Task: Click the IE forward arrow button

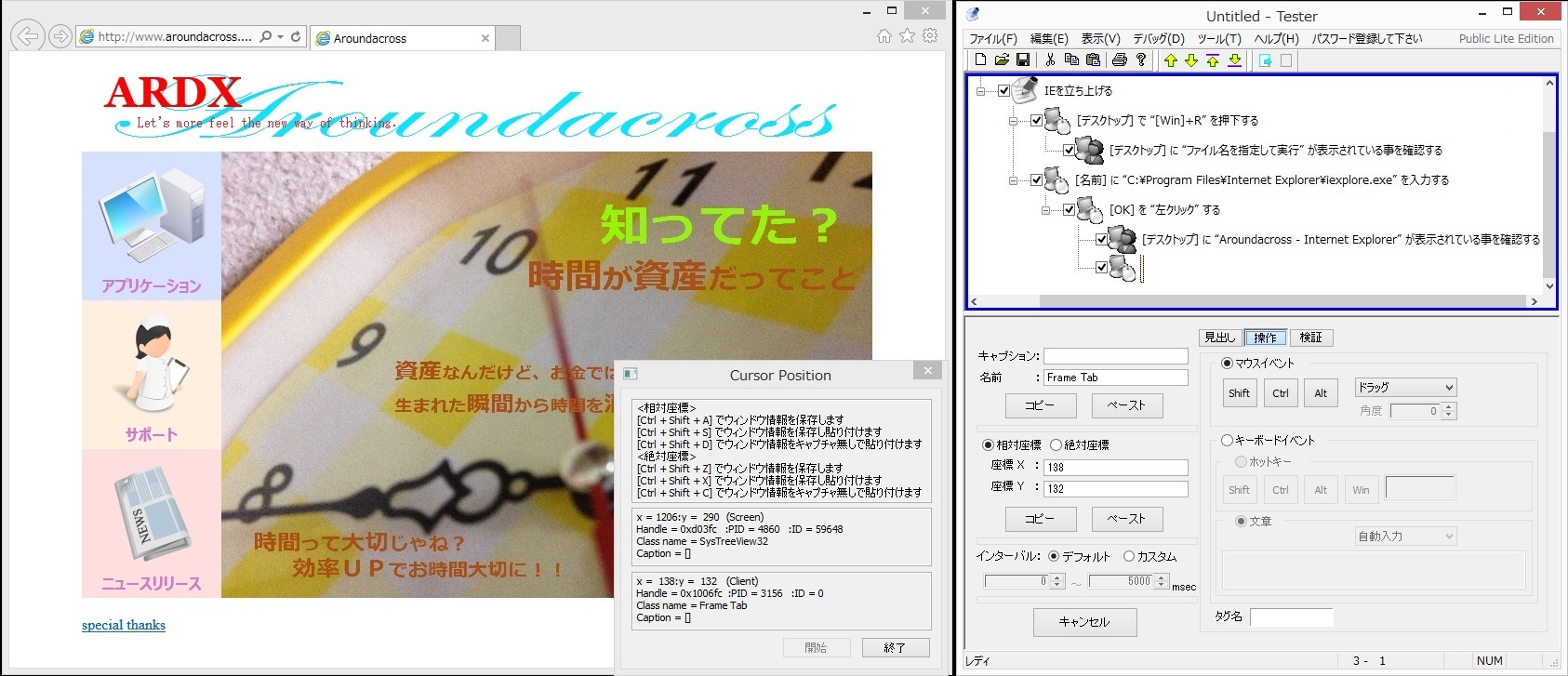Action: pos(60,36)
